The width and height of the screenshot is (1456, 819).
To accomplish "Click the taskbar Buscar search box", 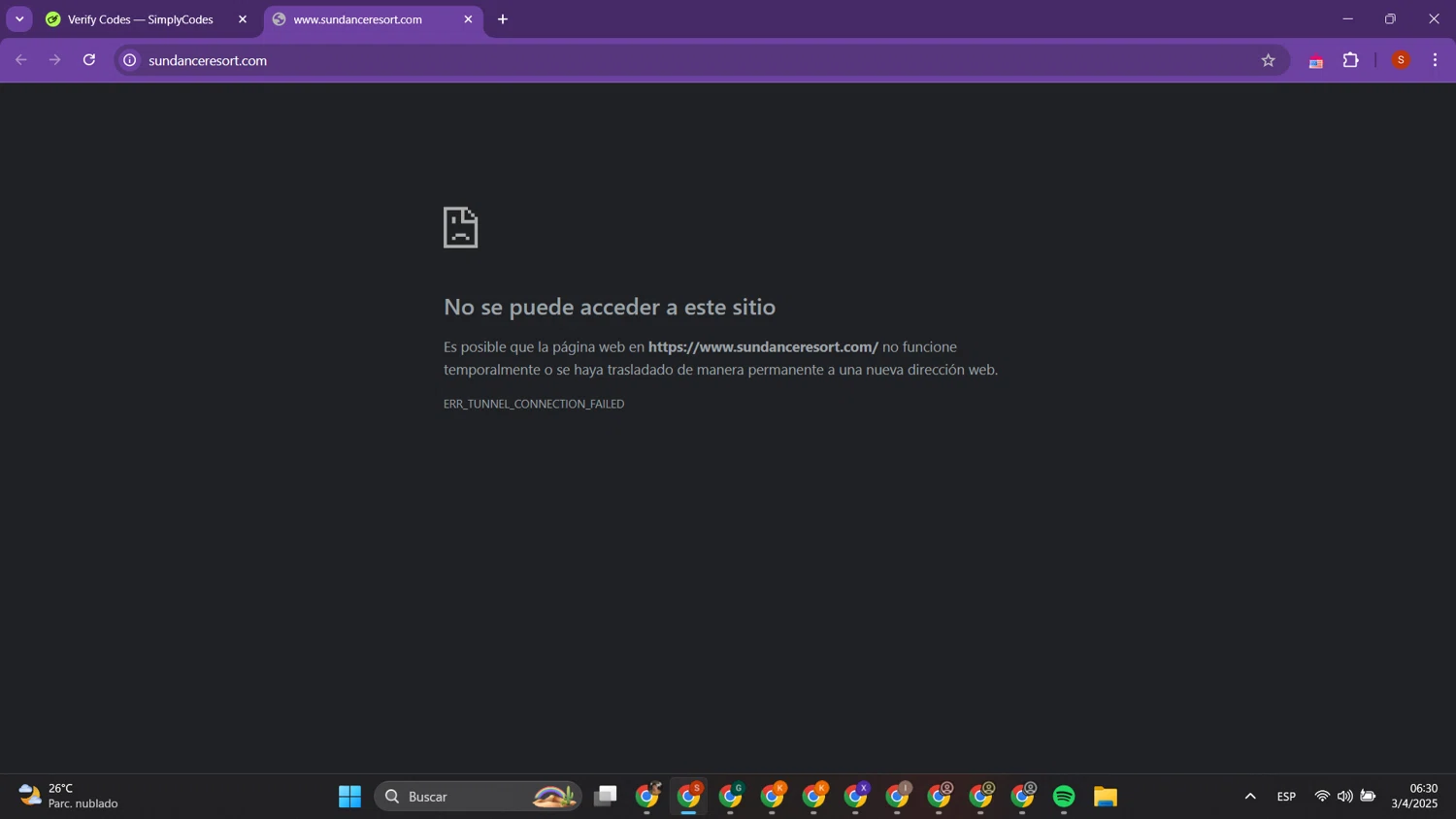I will click(x=479, y=797).
